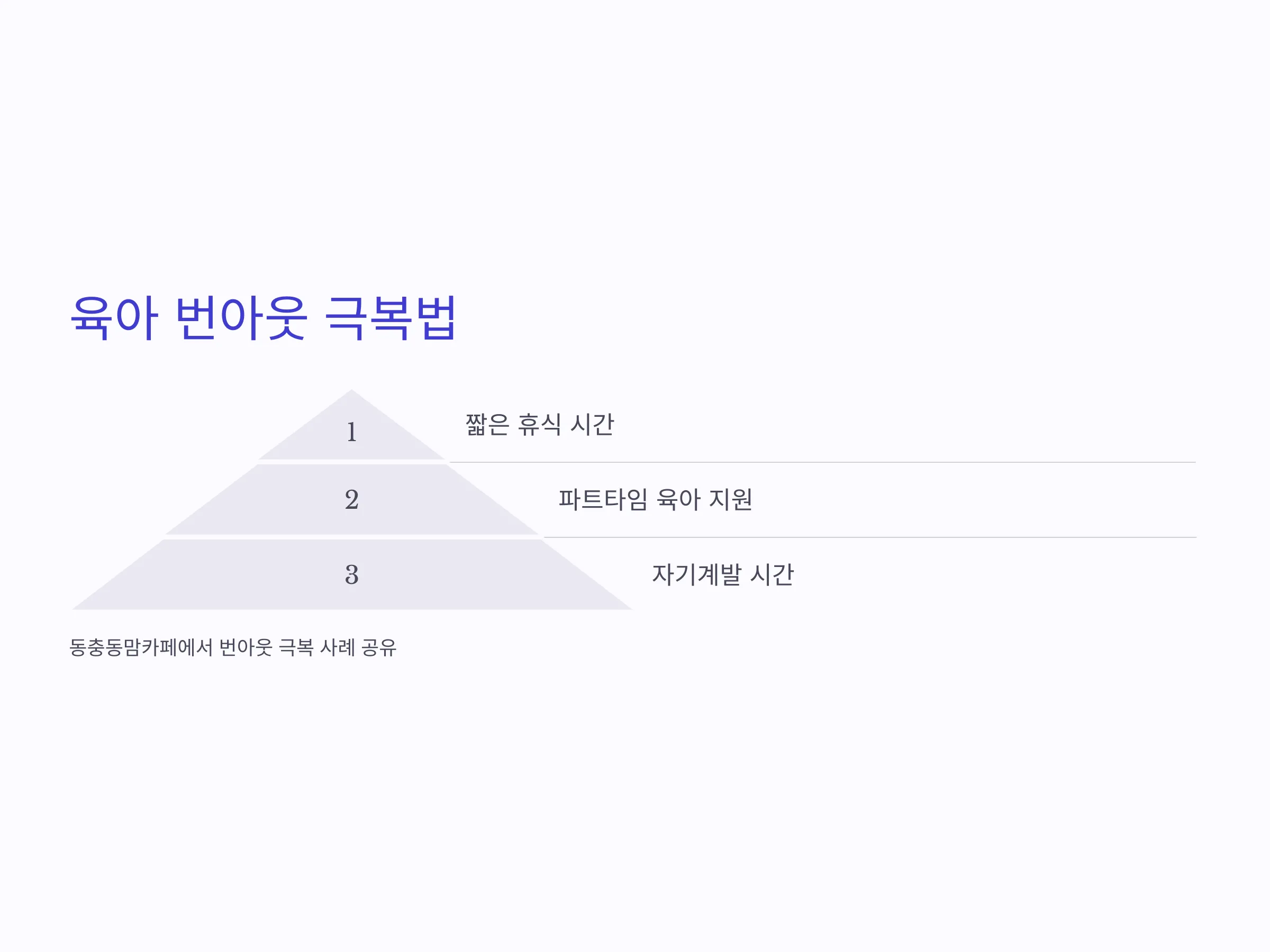Select the word 휴식 in the first label

[x=539, y=425]
